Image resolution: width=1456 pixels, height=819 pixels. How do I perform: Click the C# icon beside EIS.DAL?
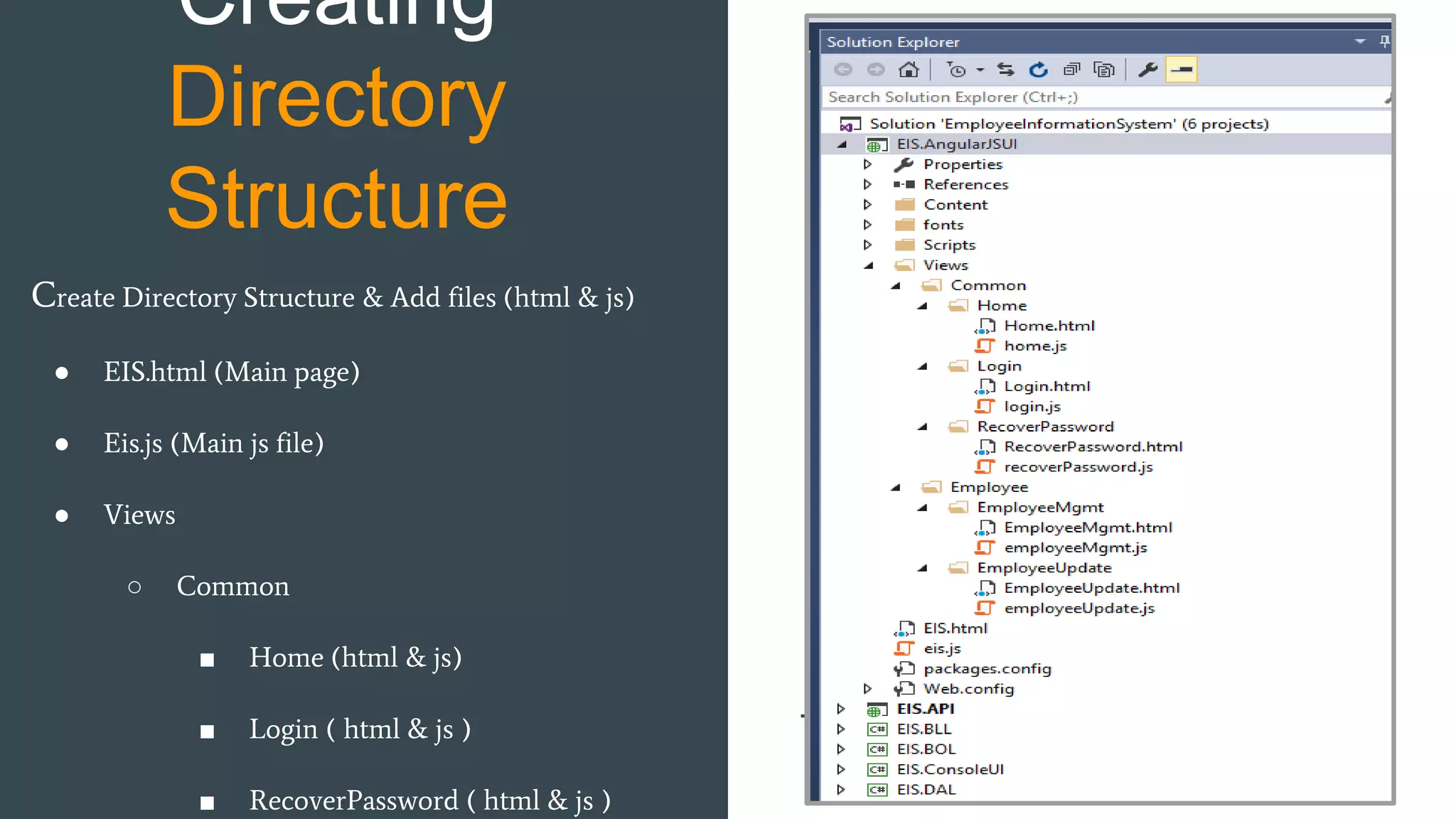[x=877, y=790]
